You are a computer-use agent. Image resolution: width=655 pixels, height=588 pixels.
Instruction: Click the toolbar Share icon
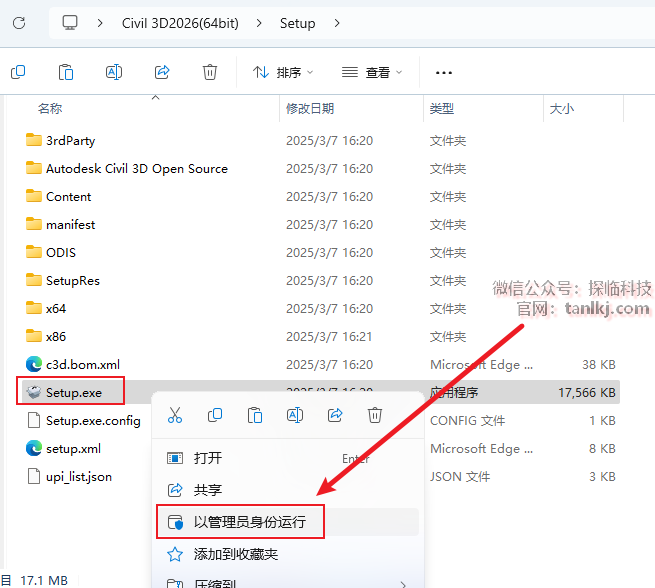[x=162, y=72]
